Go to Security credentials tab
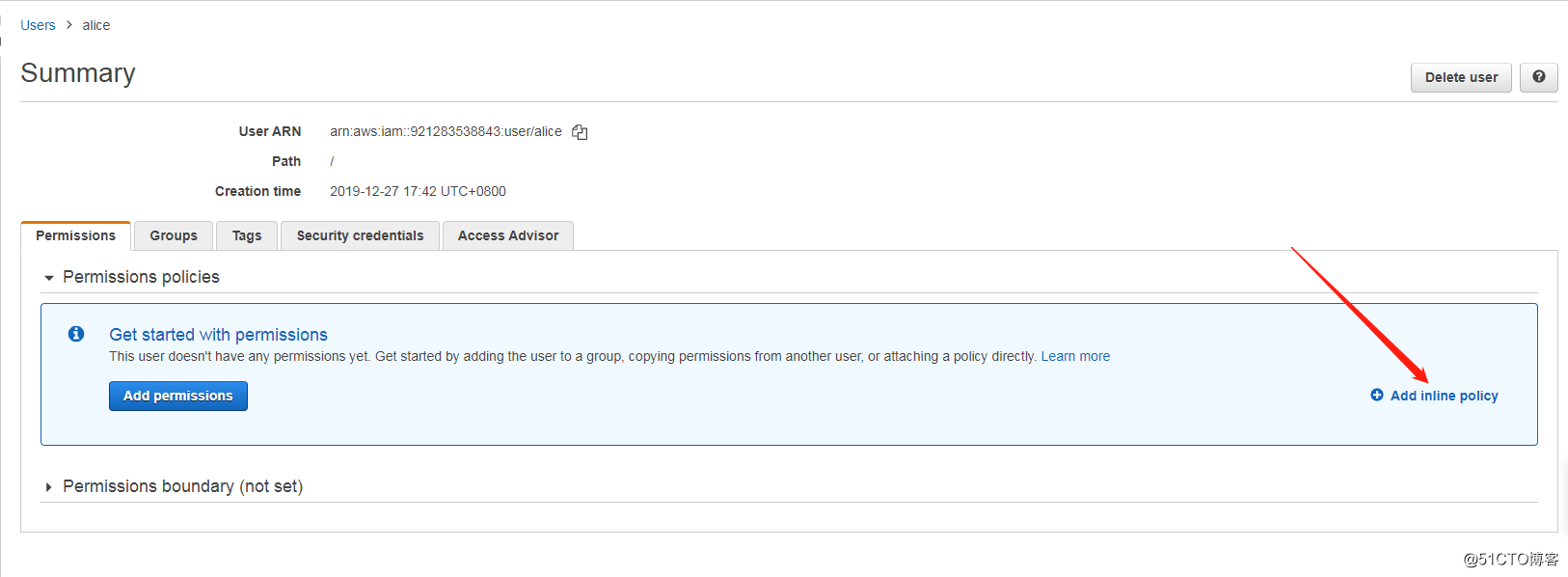The width and height of the screenshot is (1568, 577). [360, 235]
